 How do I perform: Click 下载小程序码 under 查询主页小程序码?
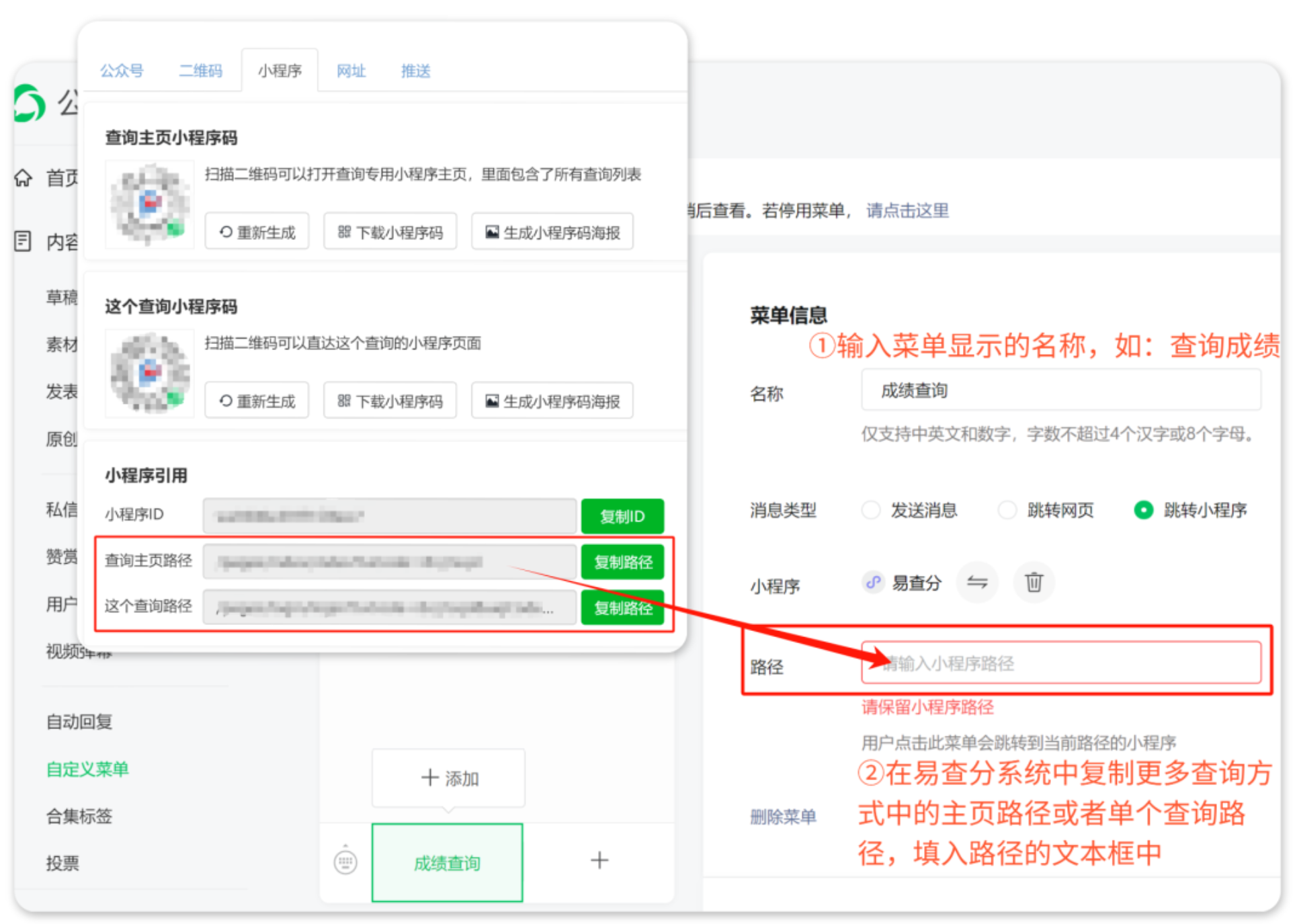click(390, 232)
